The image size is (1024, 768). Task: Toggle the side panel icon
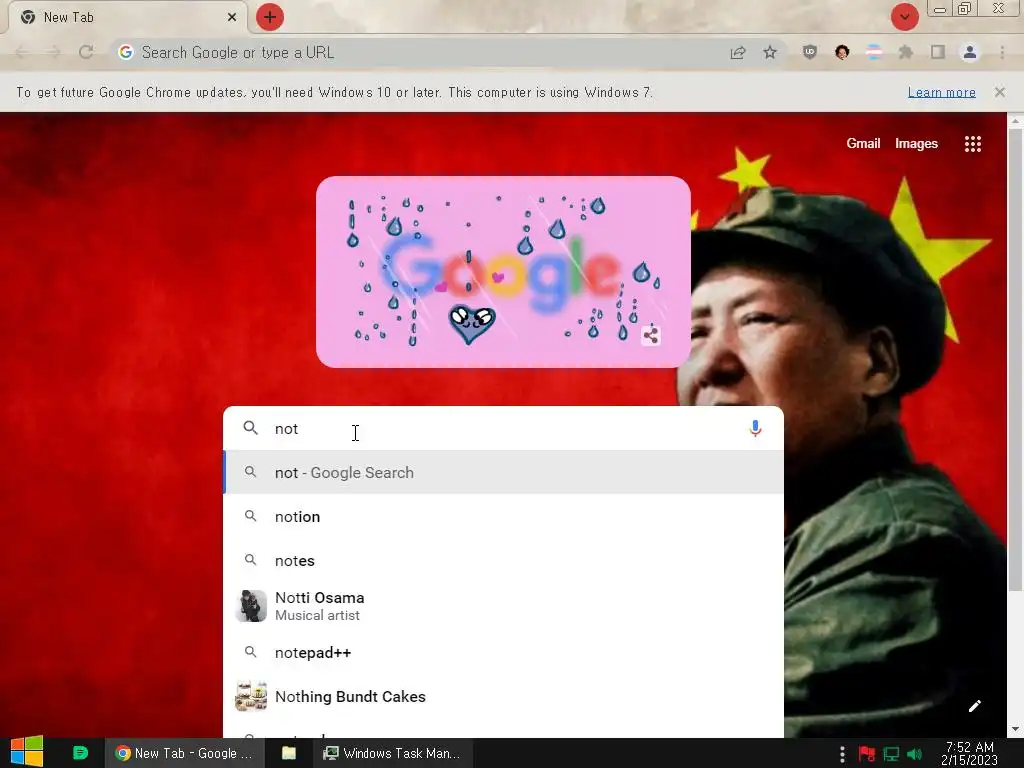(938, 52)
